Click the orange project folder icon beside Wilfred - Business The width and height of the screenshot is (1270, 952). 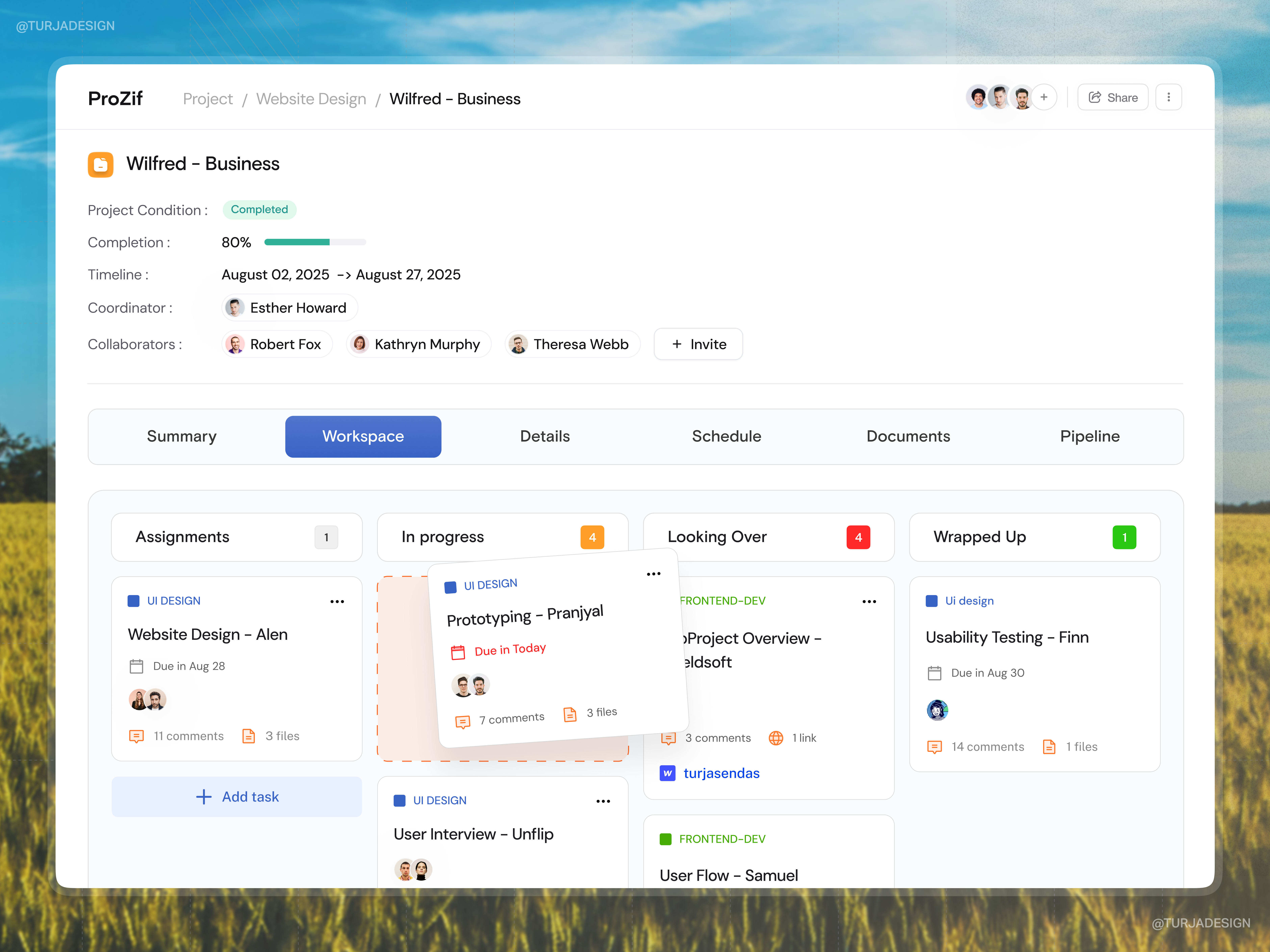100,165
